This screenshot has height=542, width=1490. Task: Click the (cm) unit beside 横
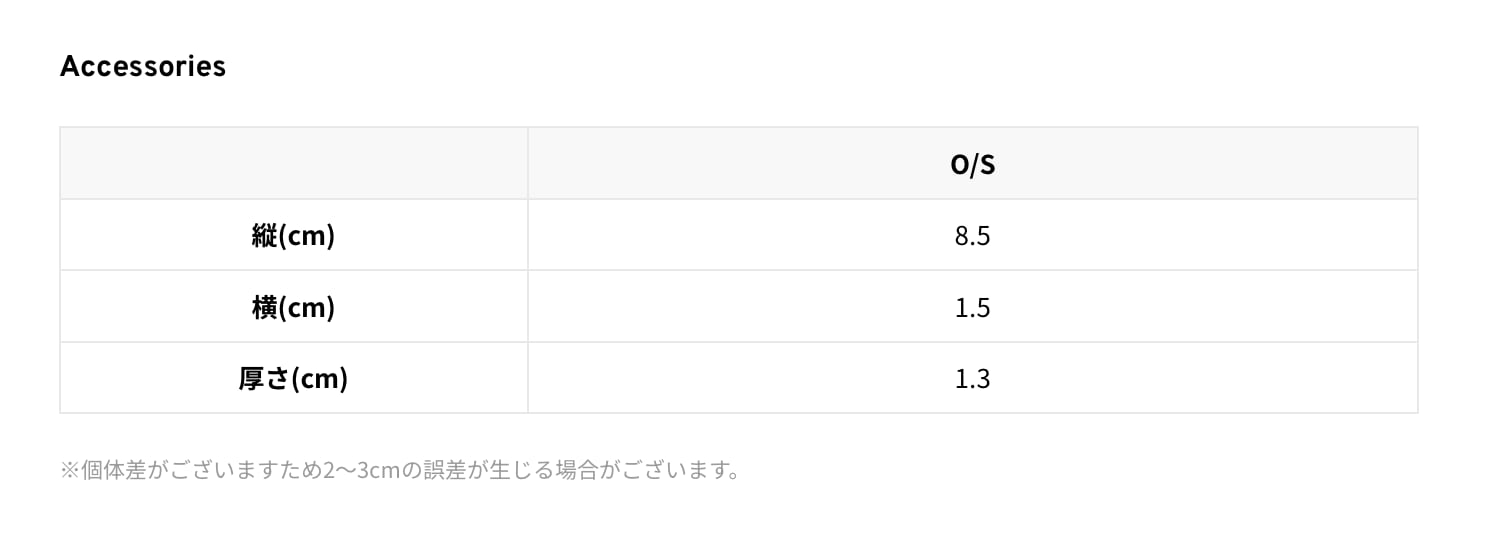(x=306, y=307)
